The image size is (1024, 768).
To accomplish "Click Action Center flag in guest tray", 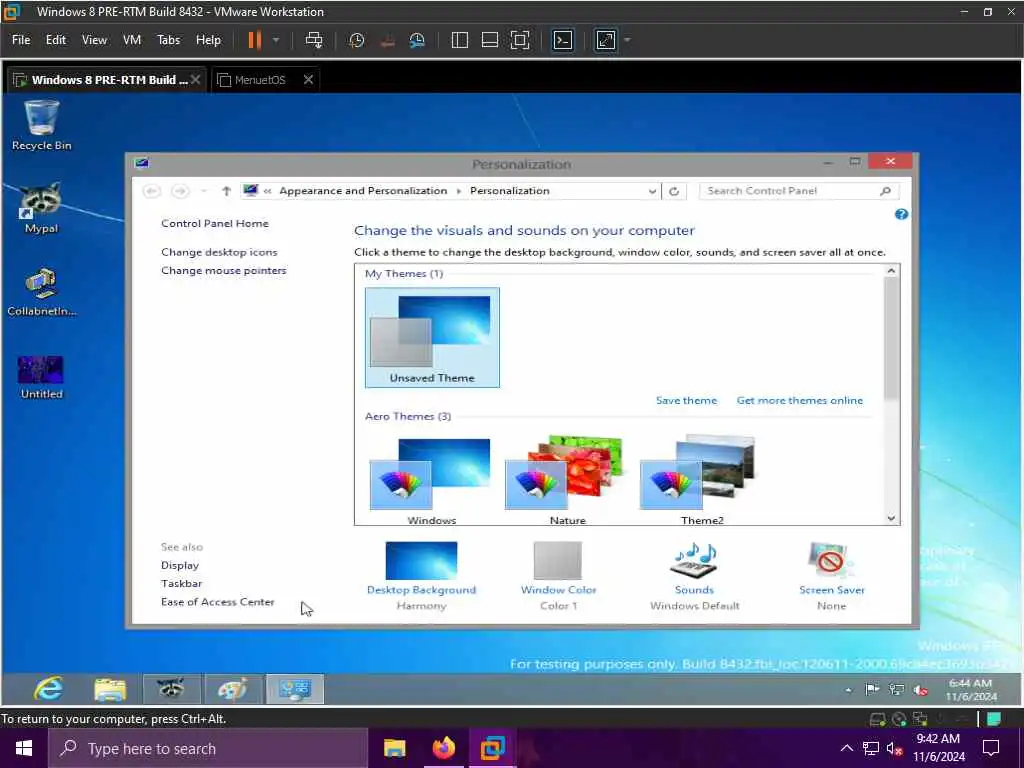I will (x=872, y=690).
